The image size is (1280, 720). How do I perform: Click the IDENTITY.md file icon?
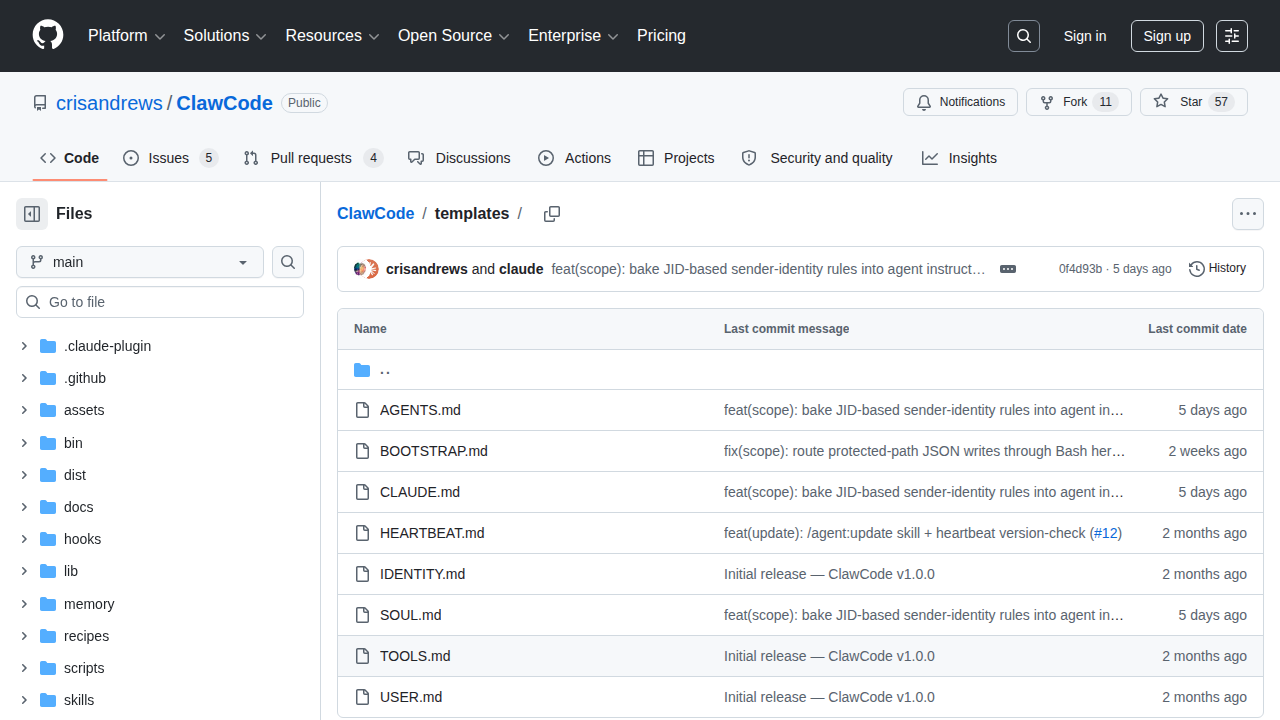362,574
